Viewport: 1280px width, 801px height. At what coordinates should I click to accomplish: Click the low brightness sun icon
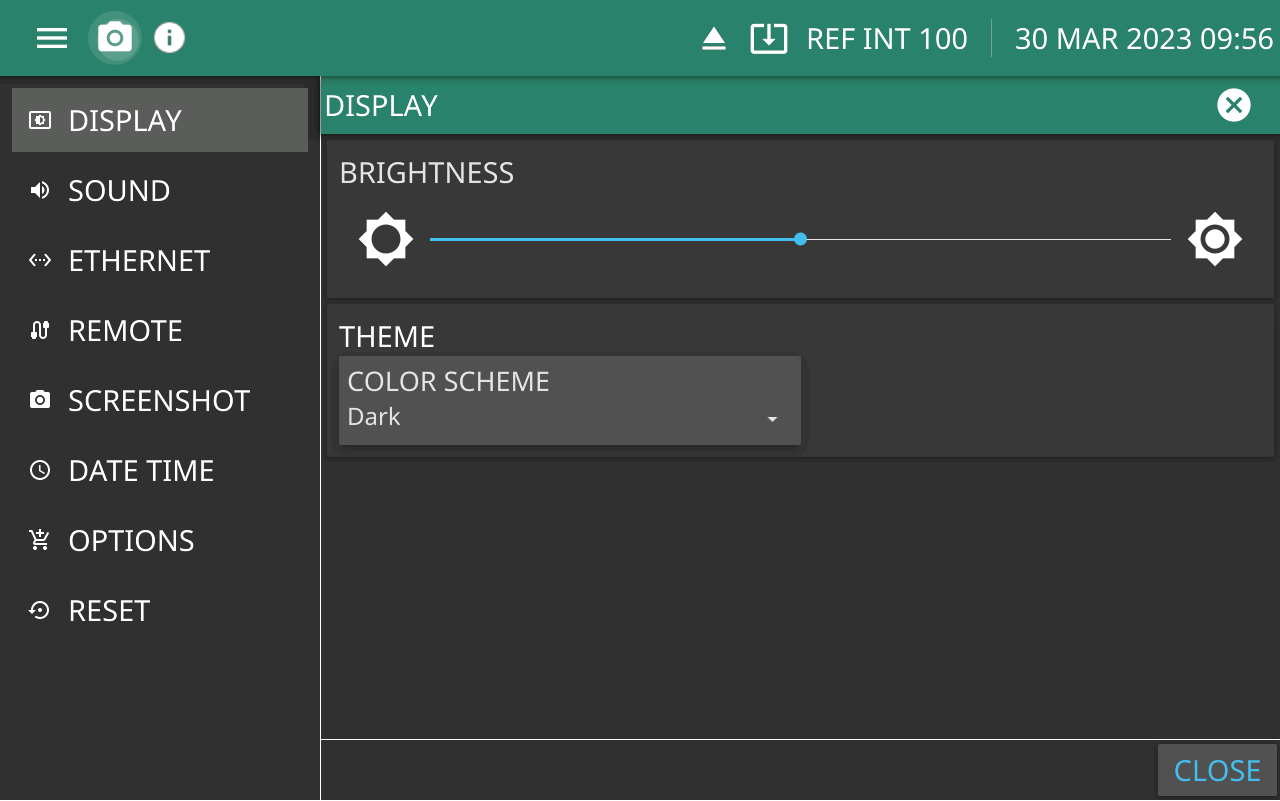386,239
